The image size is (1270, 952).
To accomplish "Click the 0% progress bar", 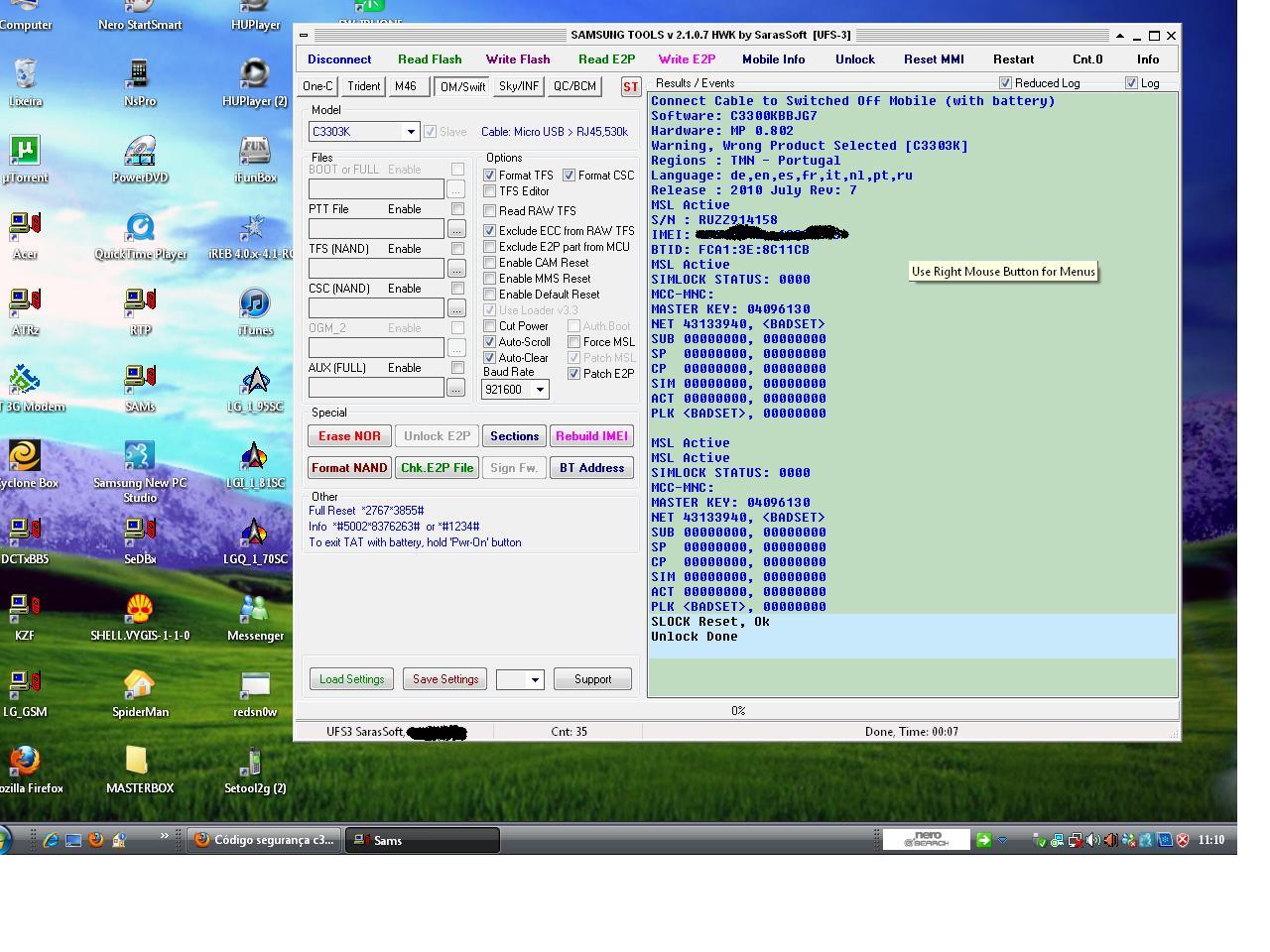I will (737, 710).
